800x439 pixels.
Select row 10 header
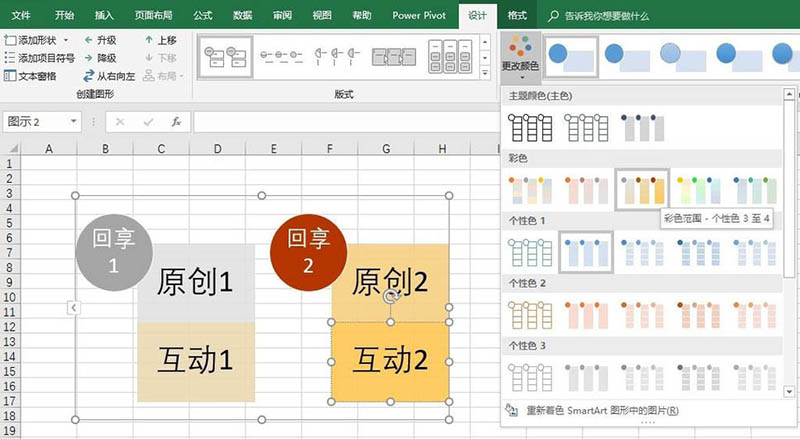click(10, 297)
